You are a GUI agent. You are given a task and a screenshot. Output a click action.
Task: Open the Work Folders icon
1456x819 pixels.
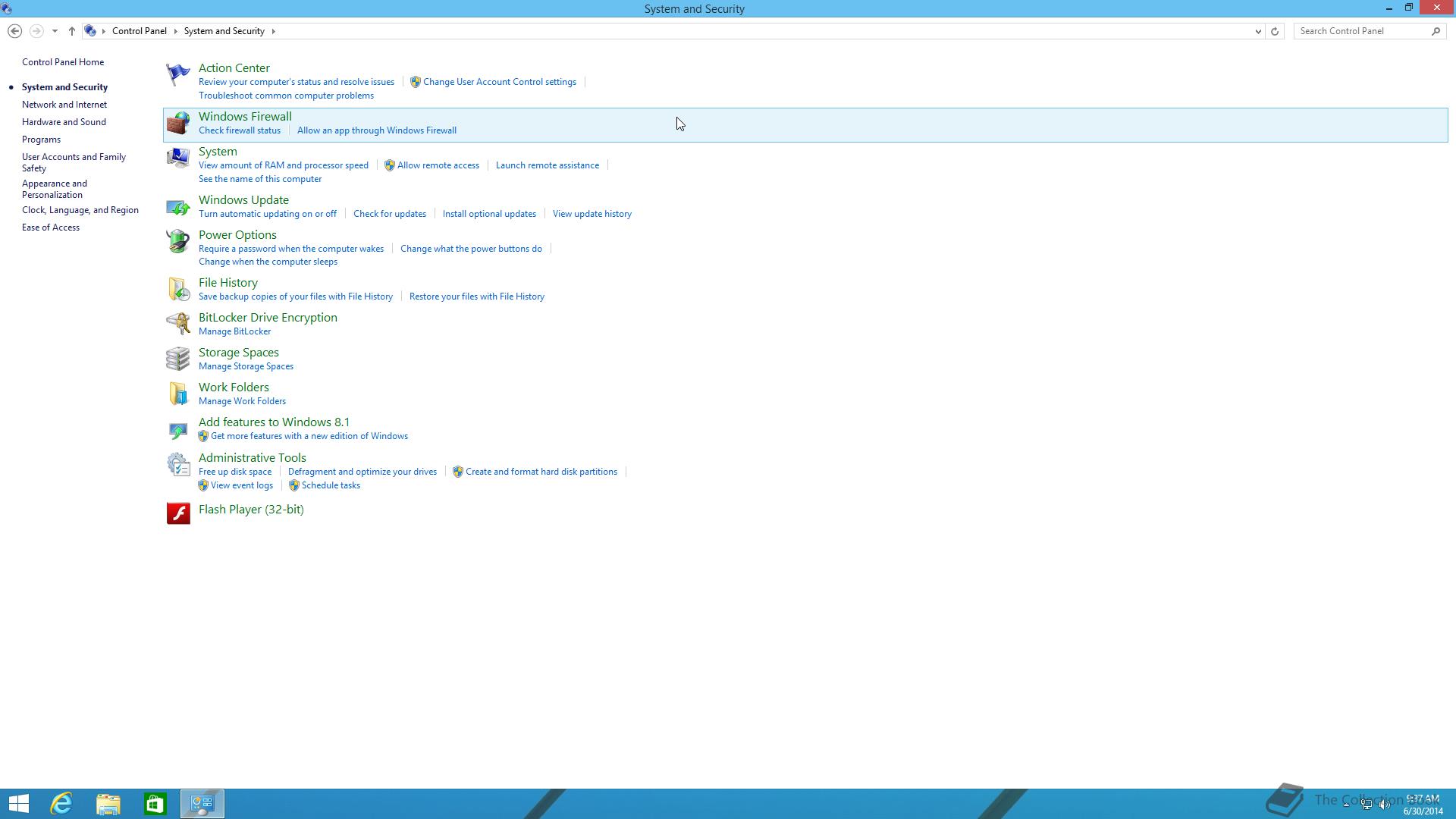tap(178, 394)
